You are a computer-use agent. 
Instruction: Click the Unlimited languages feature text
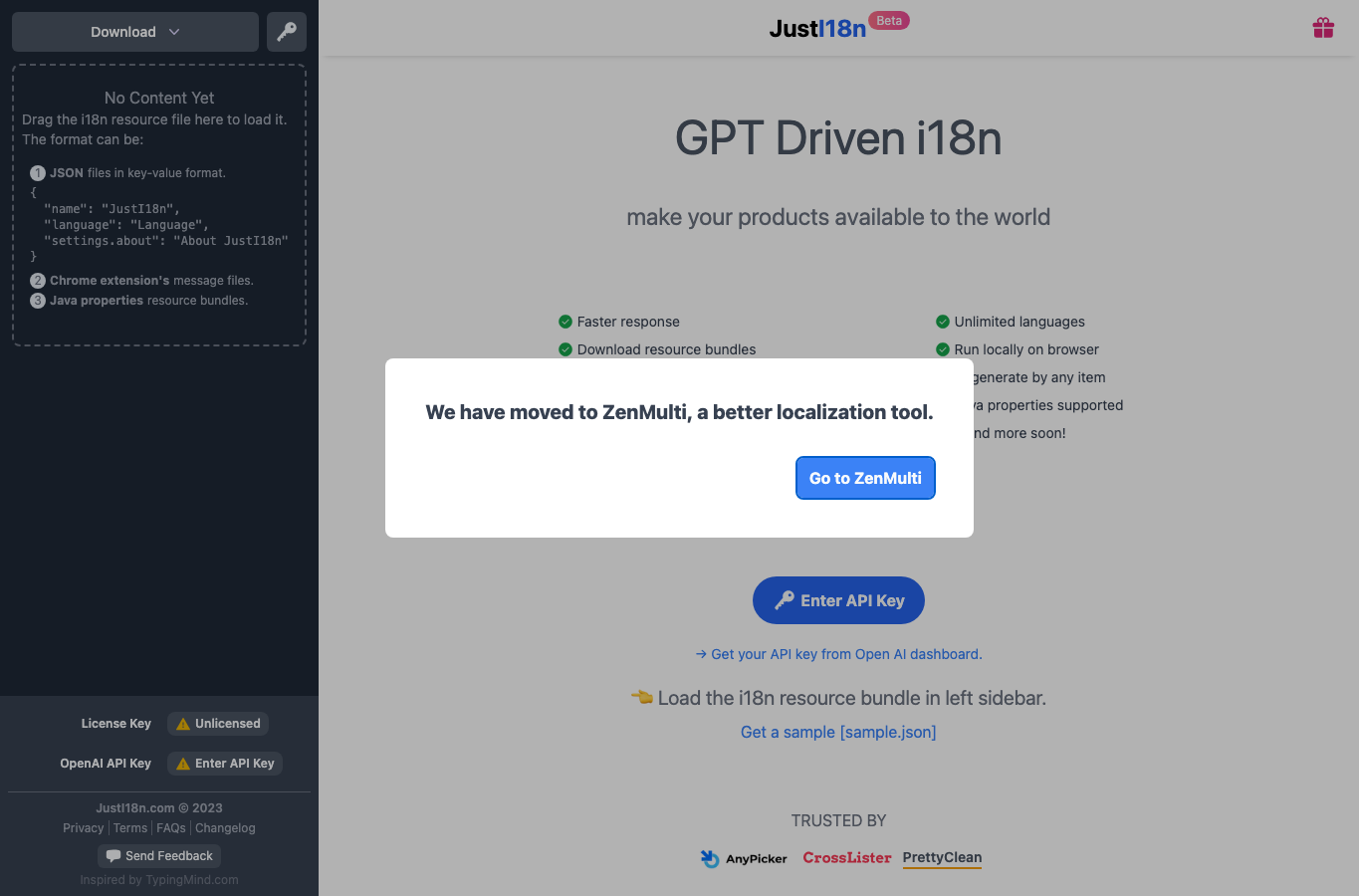(x=1019, y=322)
